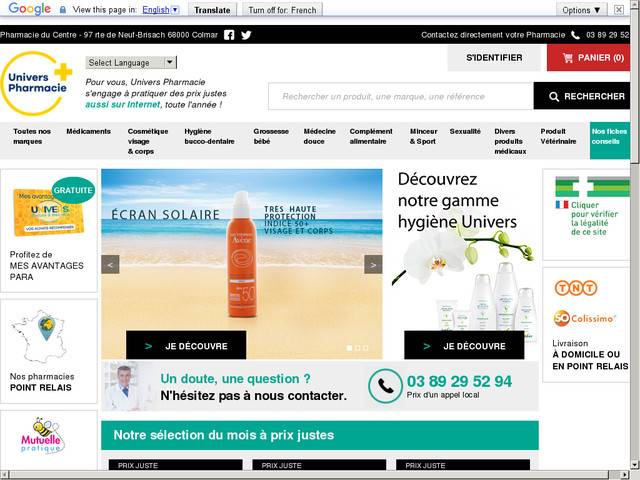
Task: Click the Mutuelle pratique bee logo
Action: tap(41, 436)
